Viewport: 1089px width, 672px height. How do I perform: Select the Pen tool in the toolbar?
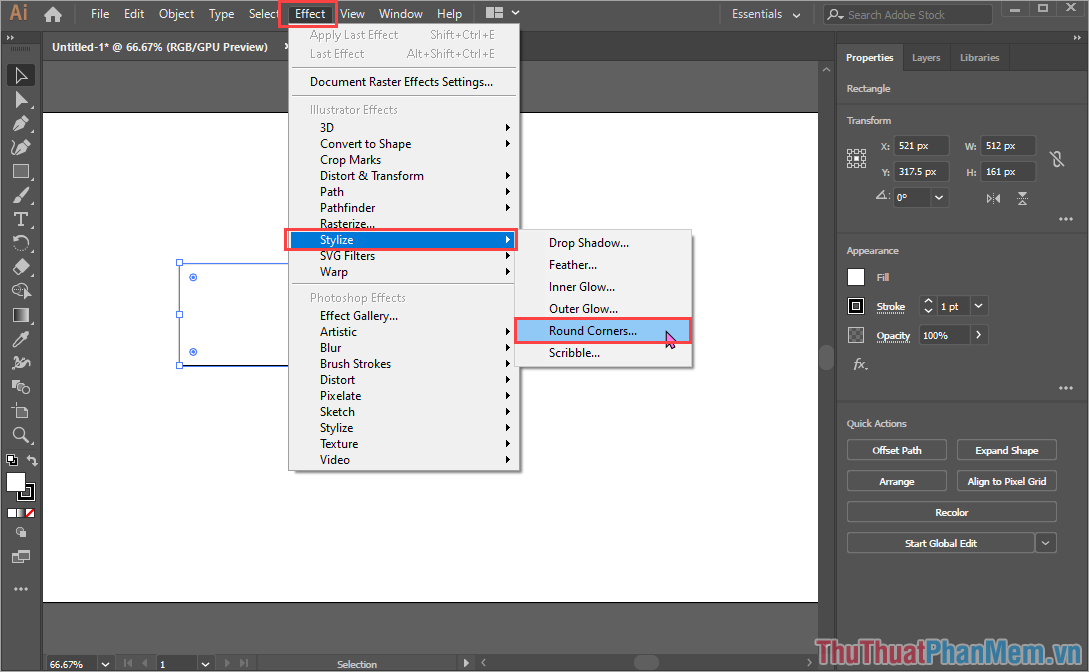(21, 123)
